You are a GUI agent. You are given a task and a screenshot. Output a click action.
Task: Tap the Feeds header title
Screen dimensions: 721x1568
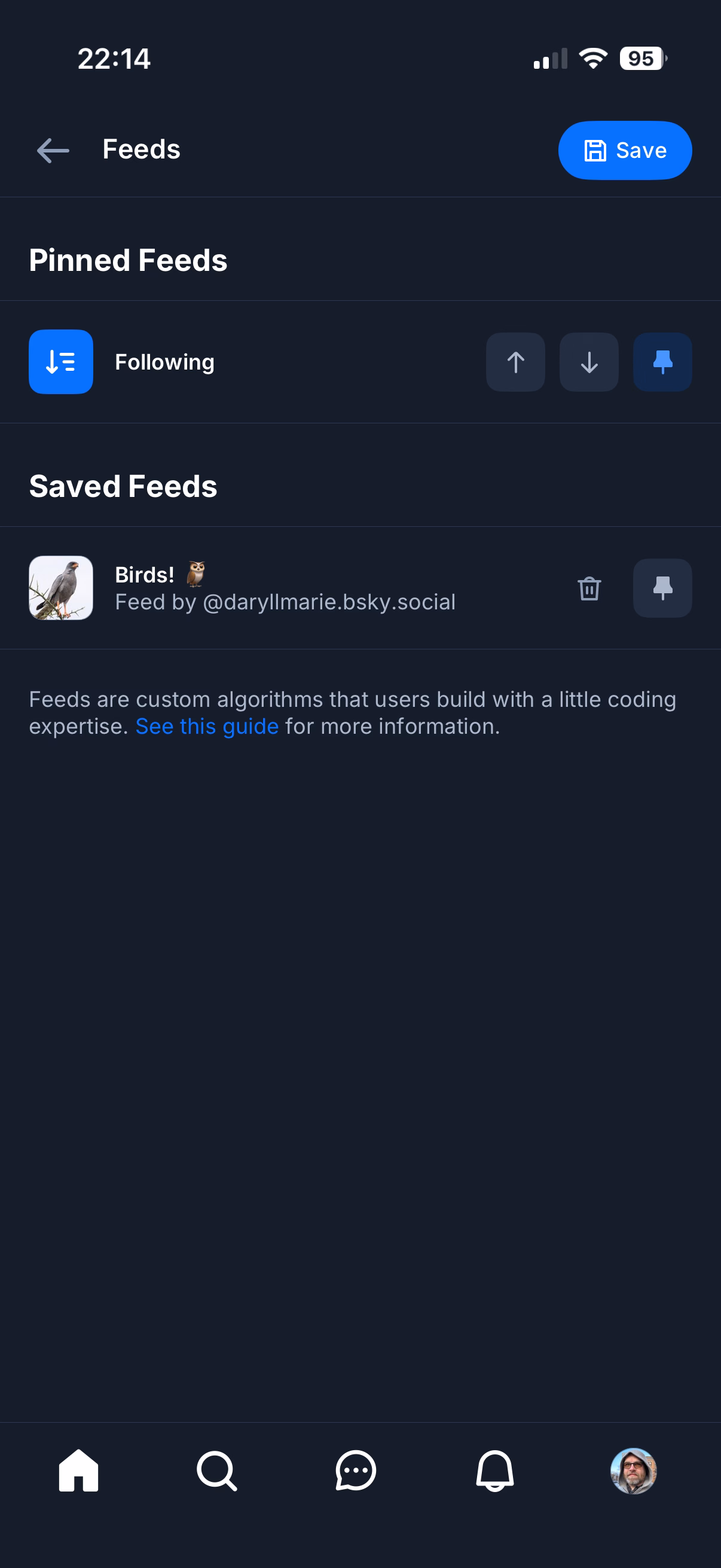[x=142, y=150]
